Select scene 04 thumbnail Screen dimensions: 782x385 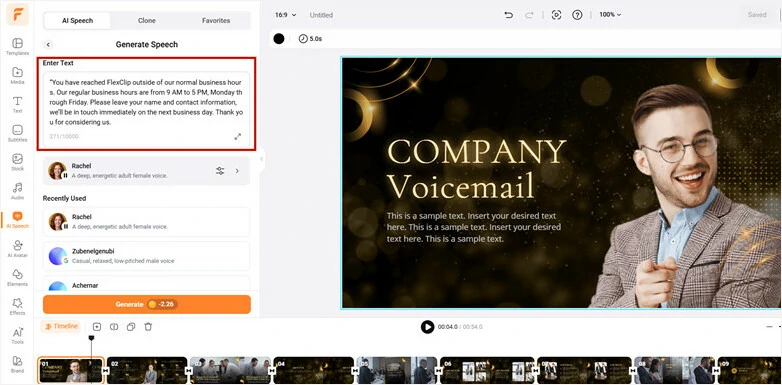click(313, 370)
